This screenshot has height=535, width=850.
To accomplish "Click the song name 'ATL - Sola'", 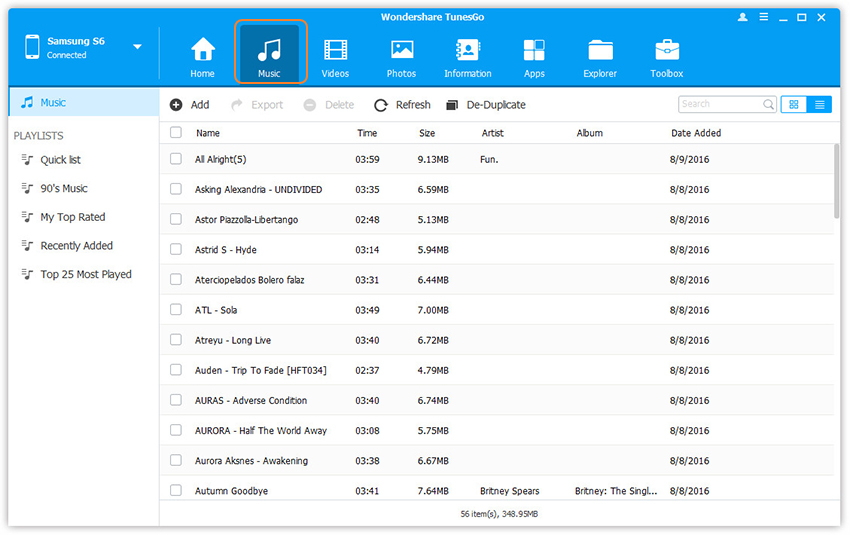I will point(216,310).
